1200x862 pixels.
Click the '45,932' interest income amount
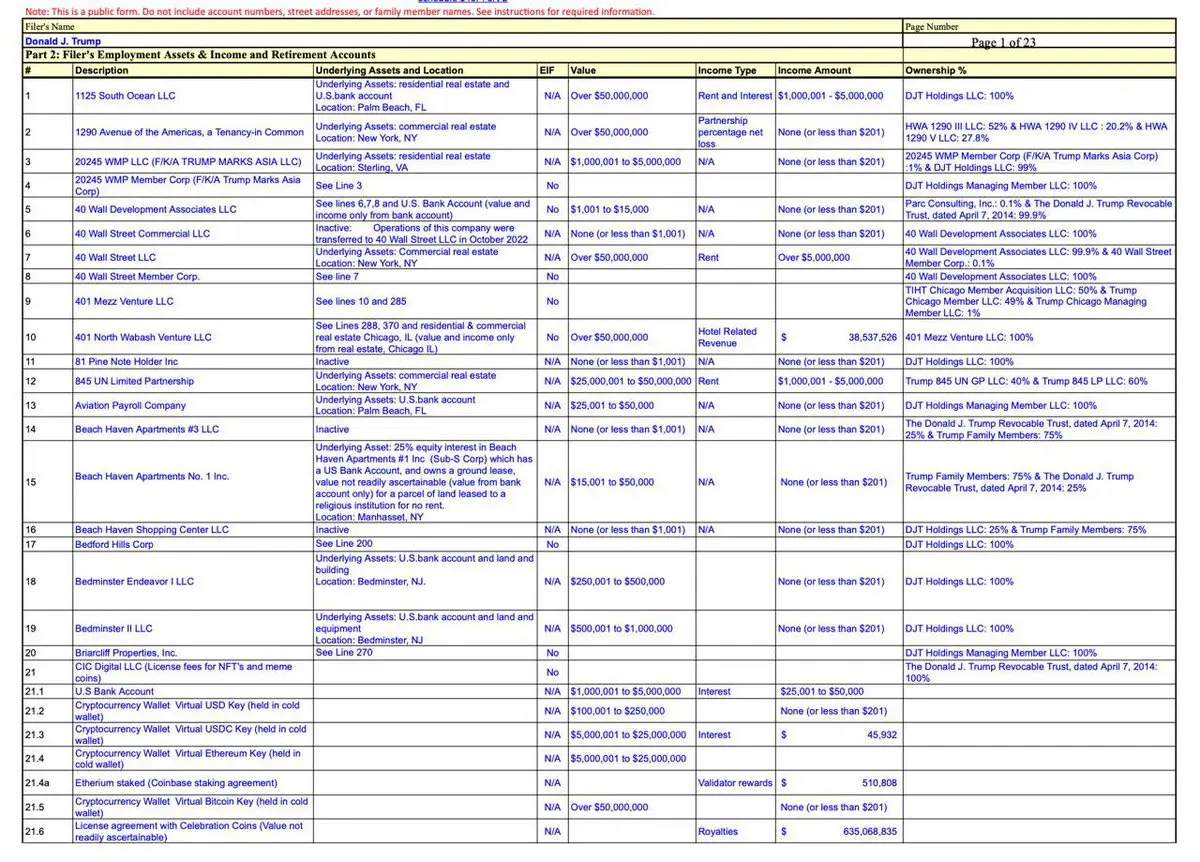(882, 735)
